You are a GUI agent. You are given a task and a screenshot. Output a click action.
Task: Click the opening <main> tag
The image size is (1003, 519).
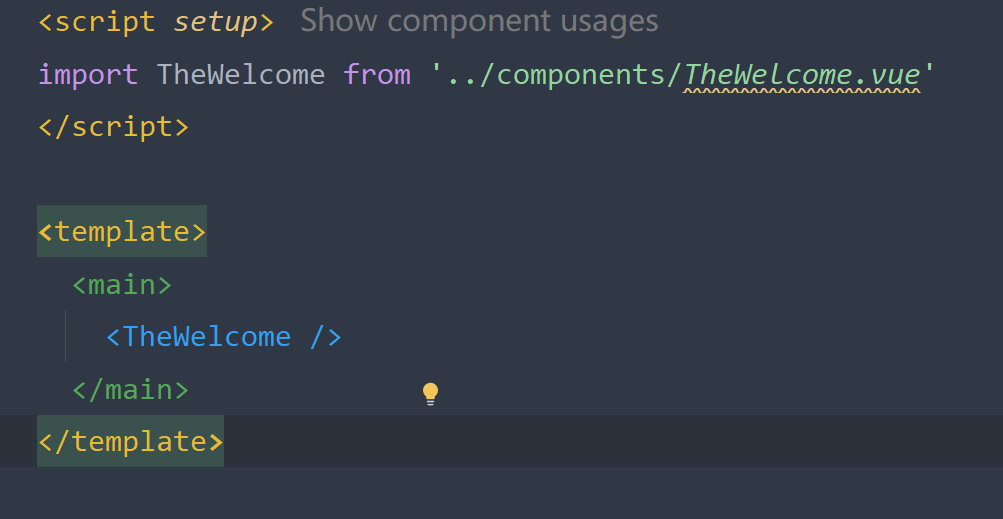pos(122,284)
